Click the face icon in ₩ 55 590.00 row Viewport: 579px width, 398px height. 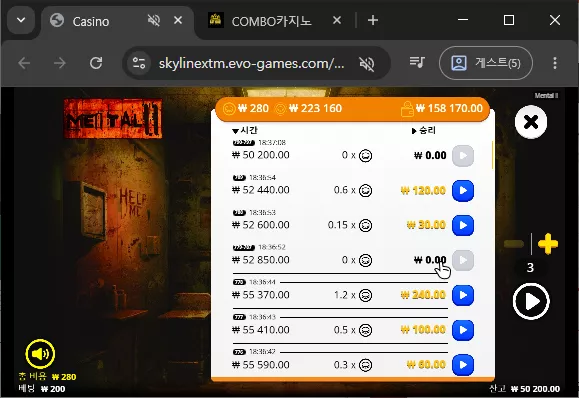point(366,365)
